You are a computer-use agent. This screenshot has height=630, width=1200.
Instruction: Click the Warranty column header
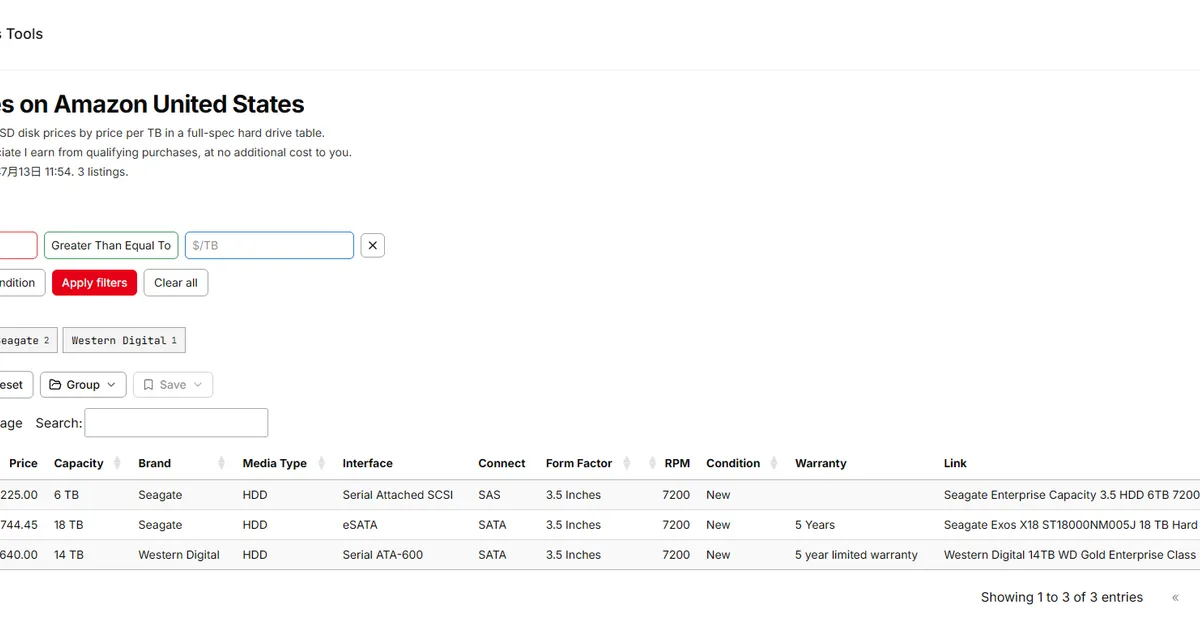coord(821,463)
